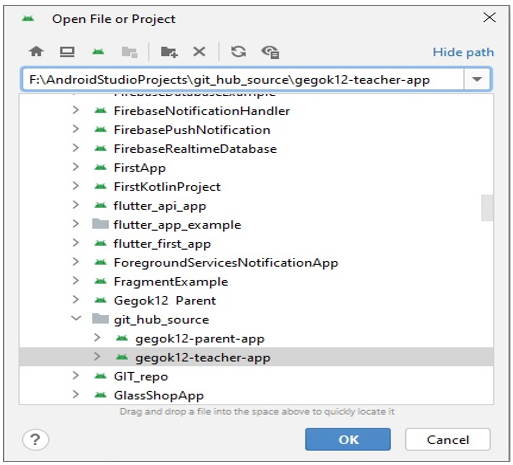513x465 pixels.
Task: Cancel the open project dialog
Action: [448, 439]
